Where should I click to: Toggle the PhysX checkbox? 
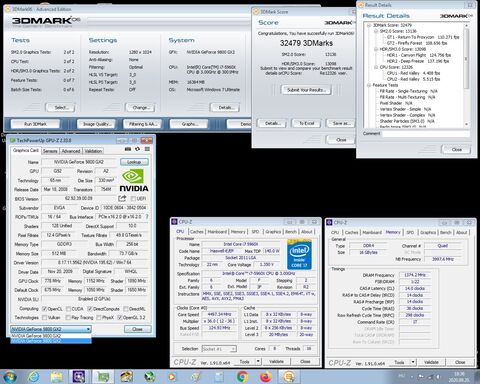pyautogui.click(x=99, y=317)
